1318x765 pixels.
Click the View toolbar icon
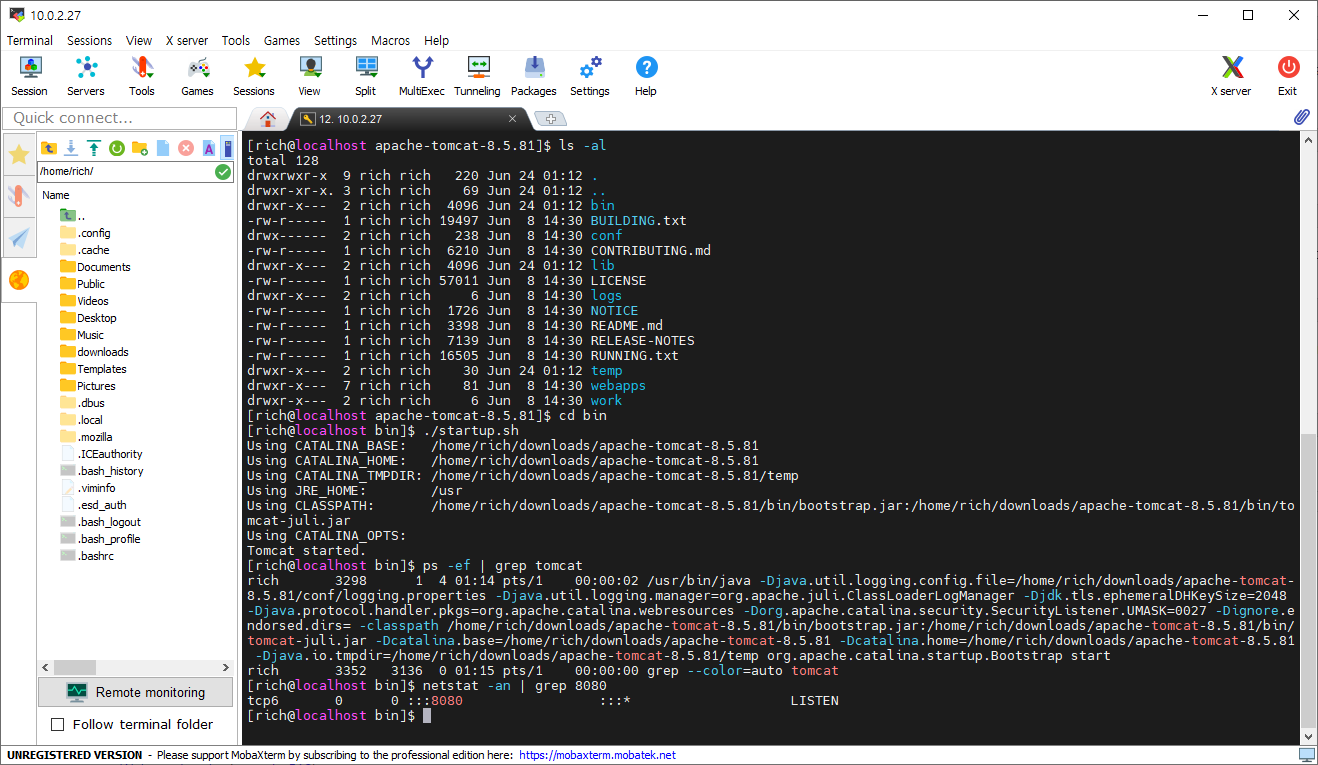pyautogui.click(x=310, y=76)
